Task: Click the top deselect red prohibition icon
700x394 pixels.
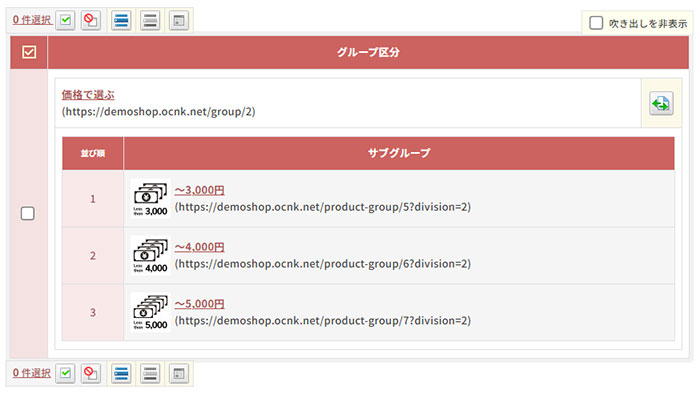Action: pos(91,20)
